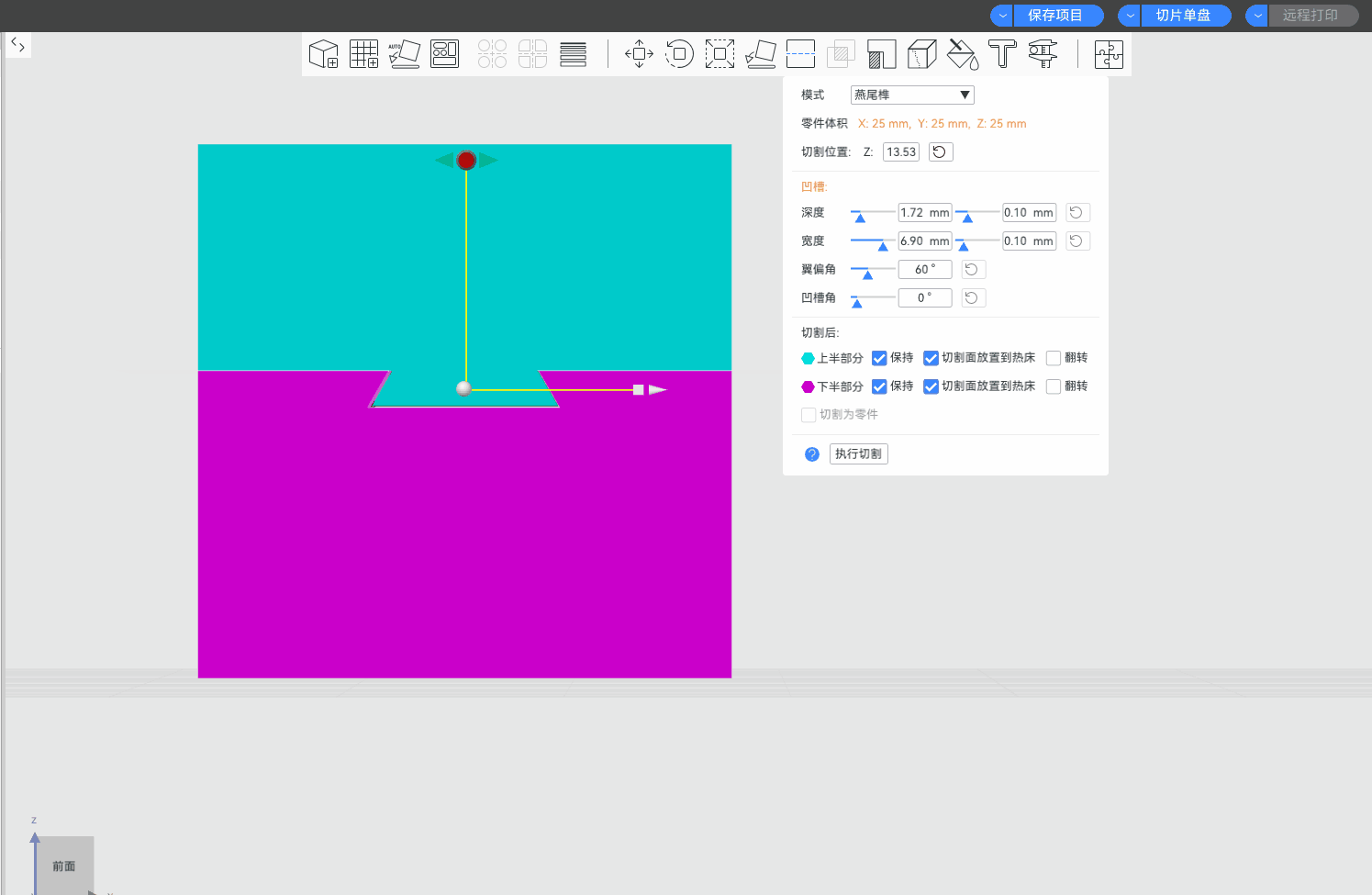Toggle 保持 checkbox for 下半部分

point(879,386)
